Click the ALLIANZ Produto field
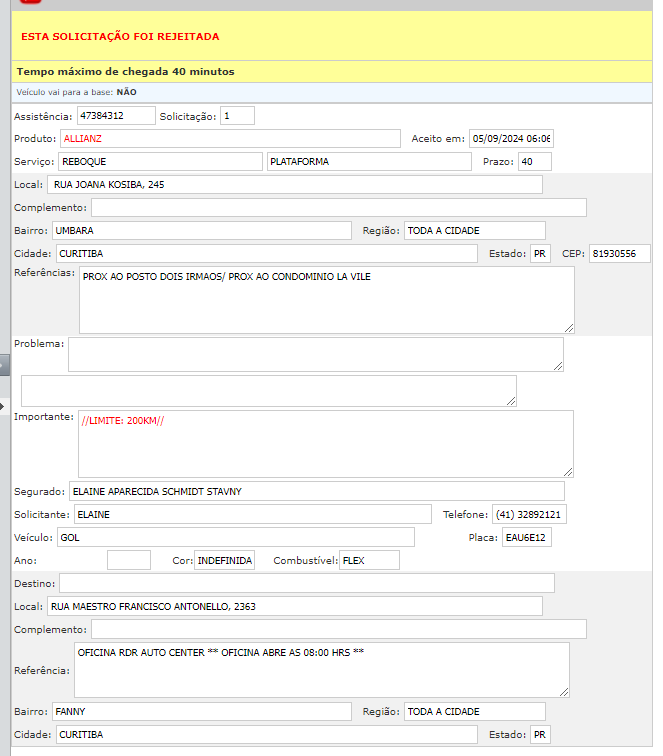The height and width of the screenshot is (756, 663). 229,138
